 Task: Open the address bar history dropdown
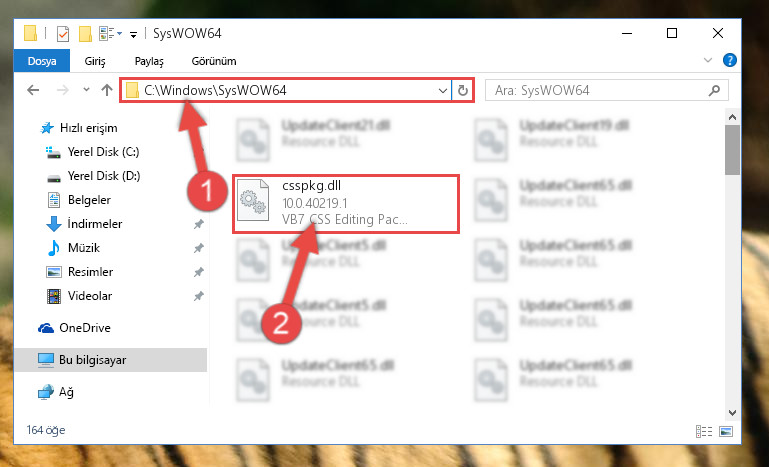tap(442, 91)
